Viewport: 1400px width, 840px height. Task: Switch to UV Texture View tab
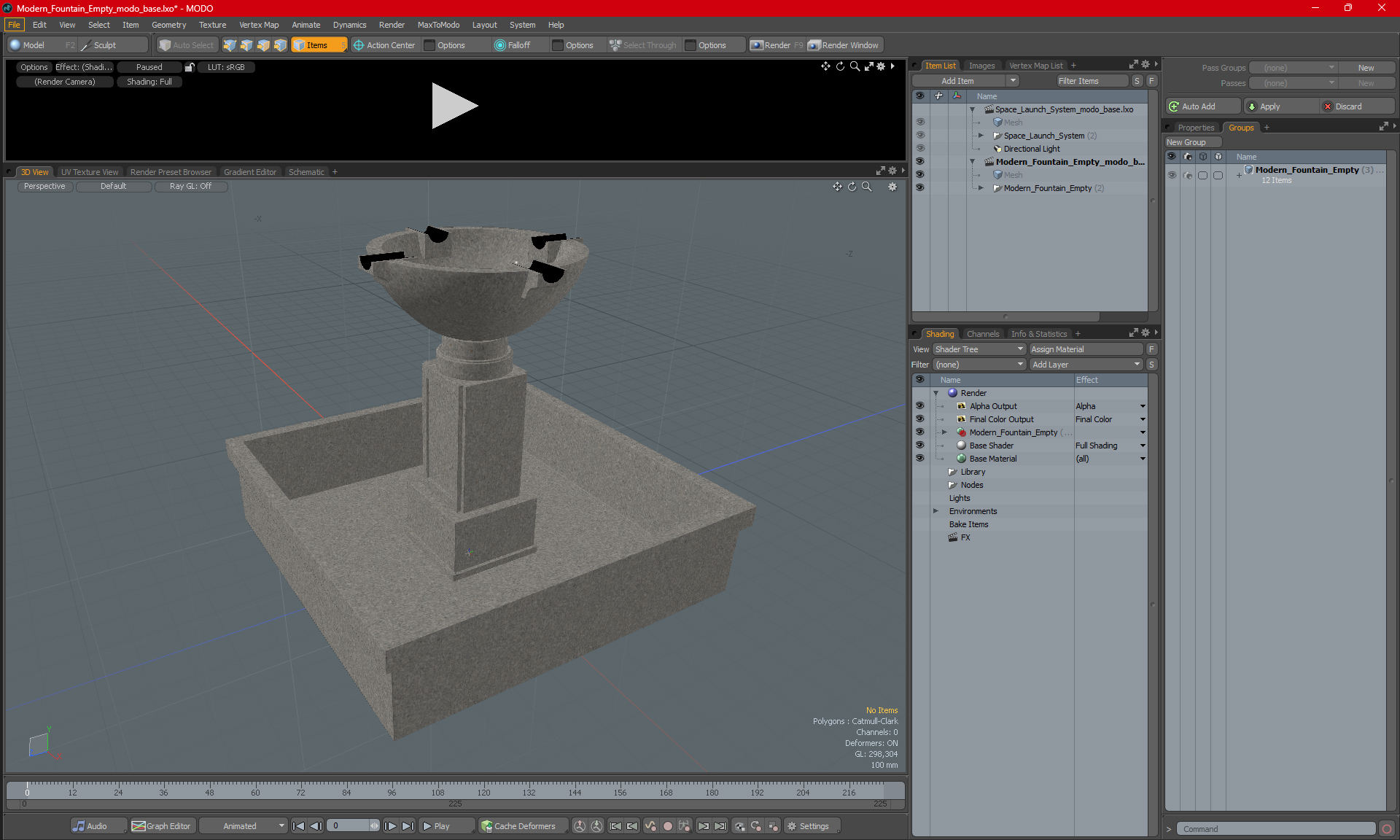pos(90,172)
